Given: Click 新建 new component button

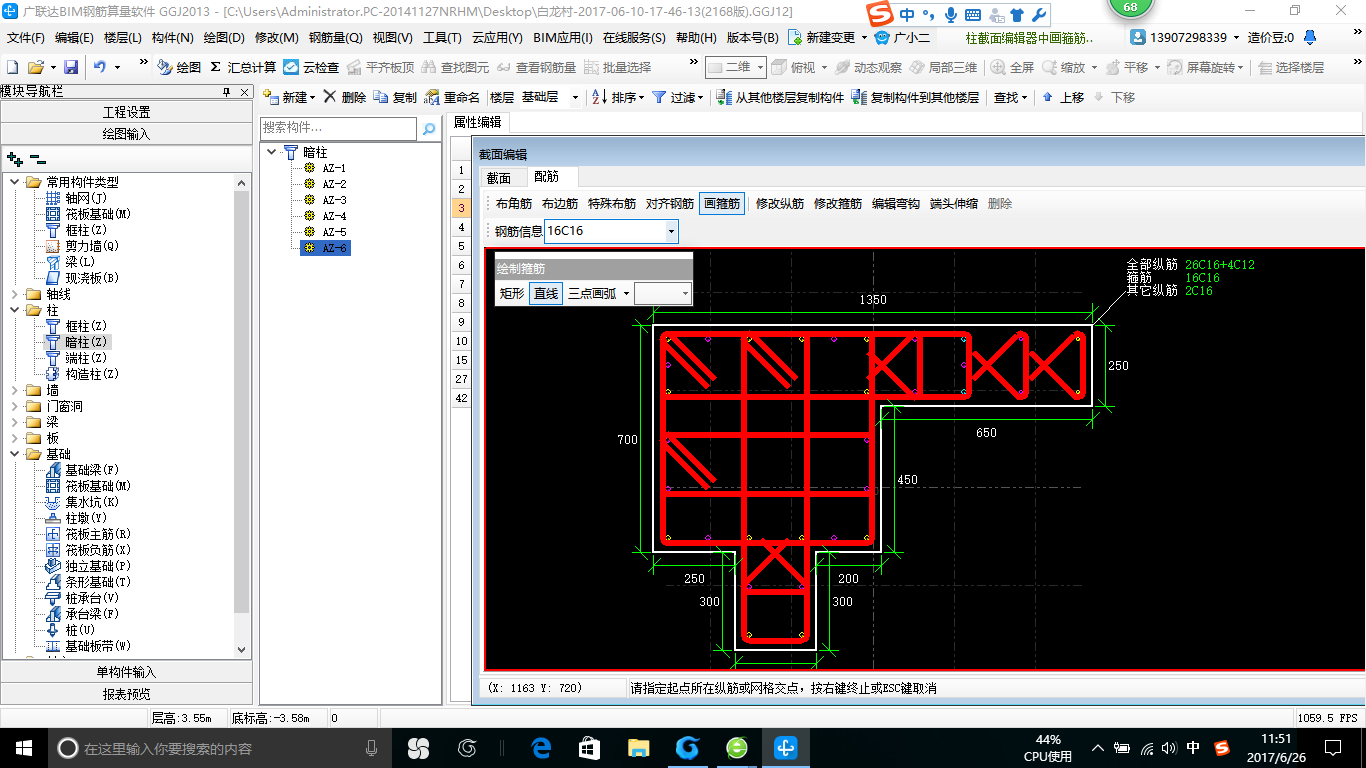Looking at the screenshot, I should (288, 97).
